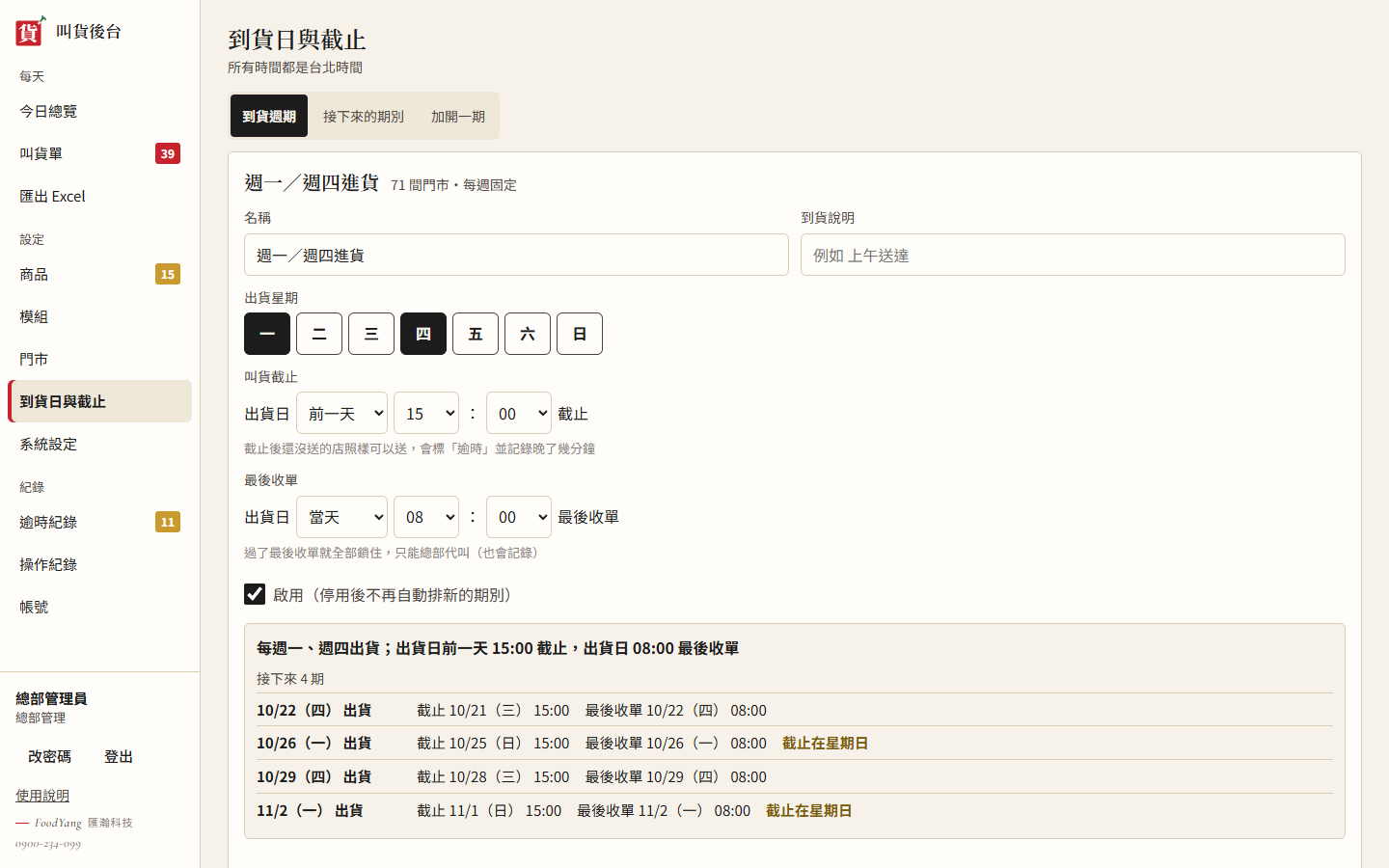Toggle Saturday (六) shipping day
This screenshot has height=868, width=1389.
[x=528, y=334]
